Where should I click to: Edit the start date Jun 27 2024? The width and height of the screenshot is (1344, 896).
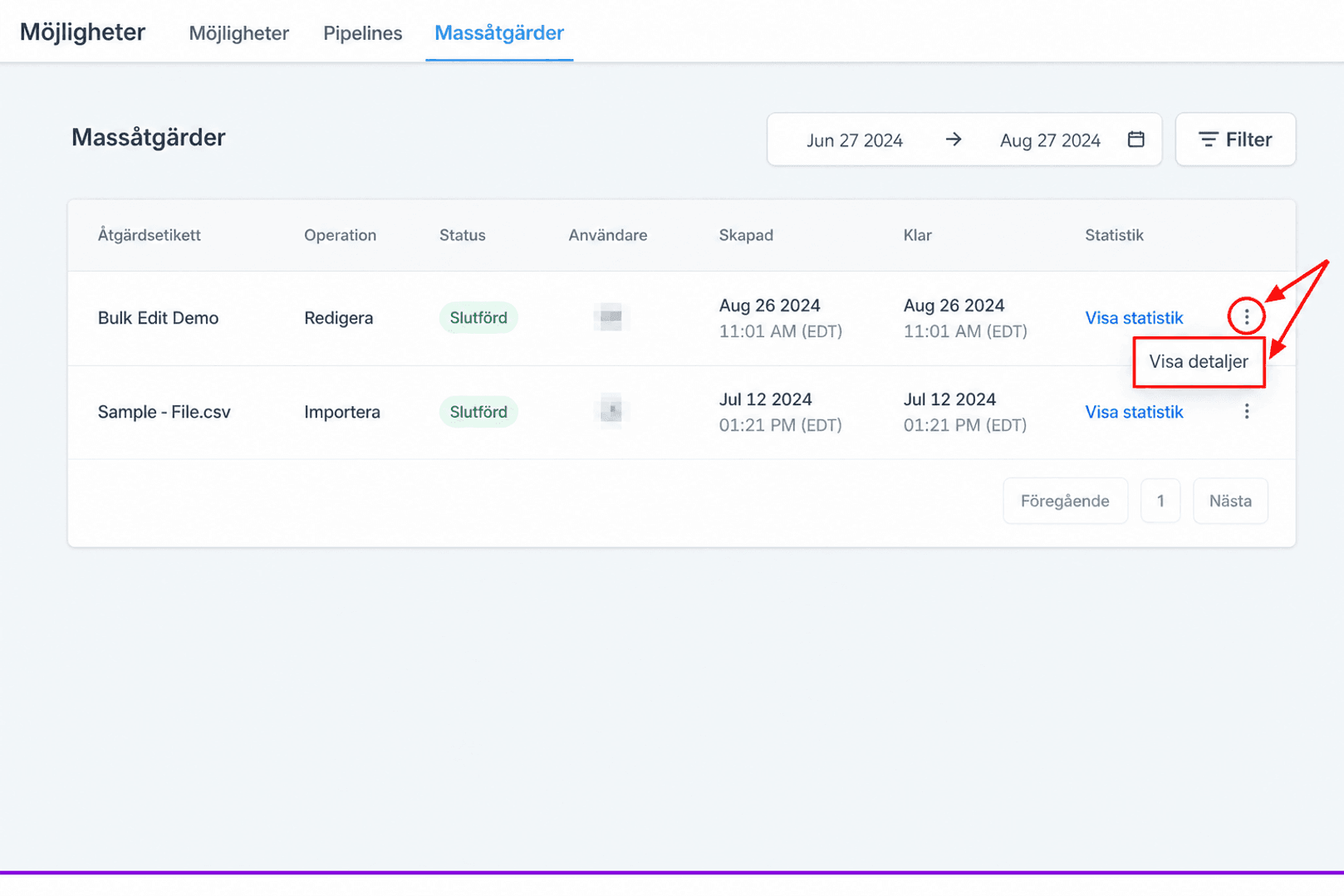pyautogui.click(x=854, y=140)
